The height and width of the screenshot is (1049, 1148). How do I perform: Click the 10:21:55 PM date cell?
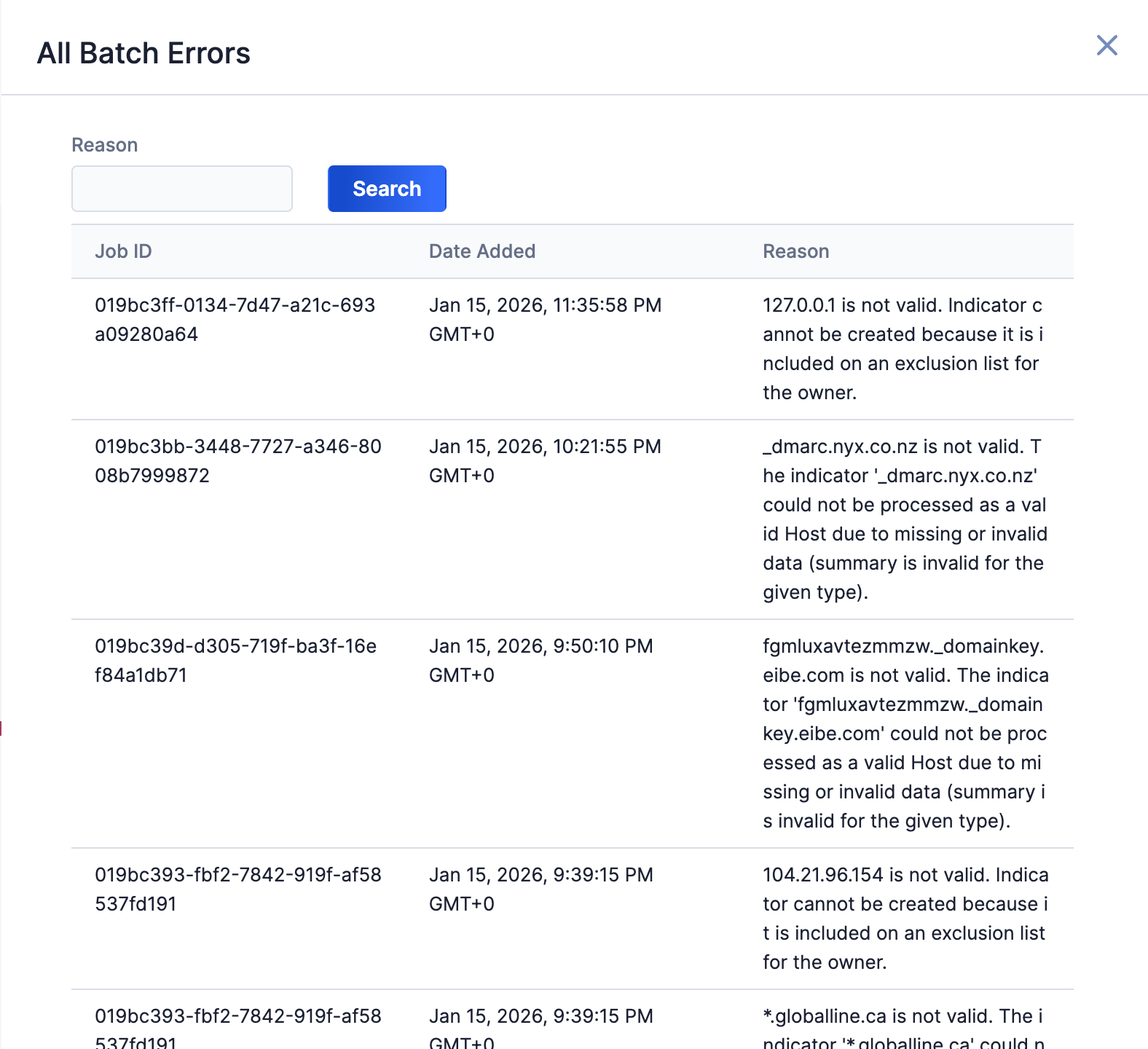pyautogui.click(x=545, y=461)
